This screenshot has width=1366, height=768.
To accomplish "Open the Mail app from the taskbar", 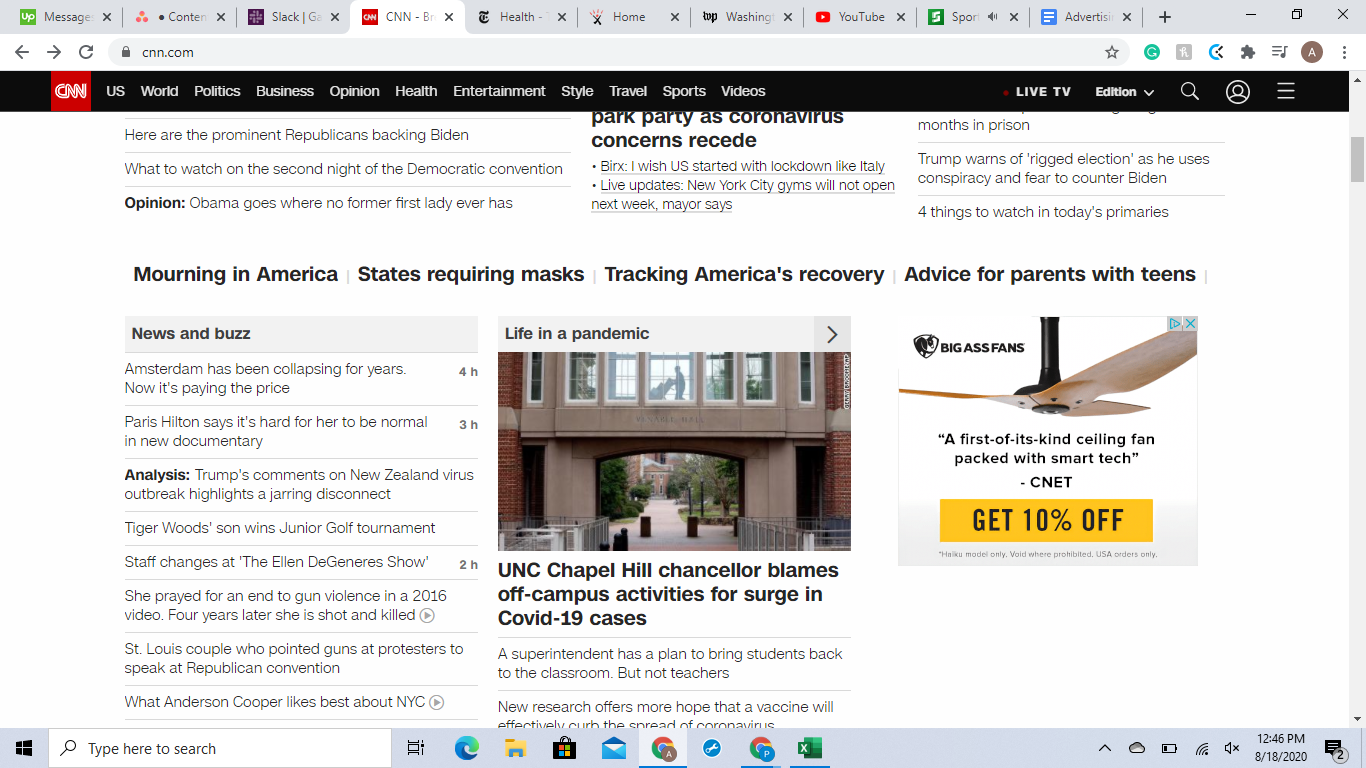I will pyautogui.click(x=613, y=748).
